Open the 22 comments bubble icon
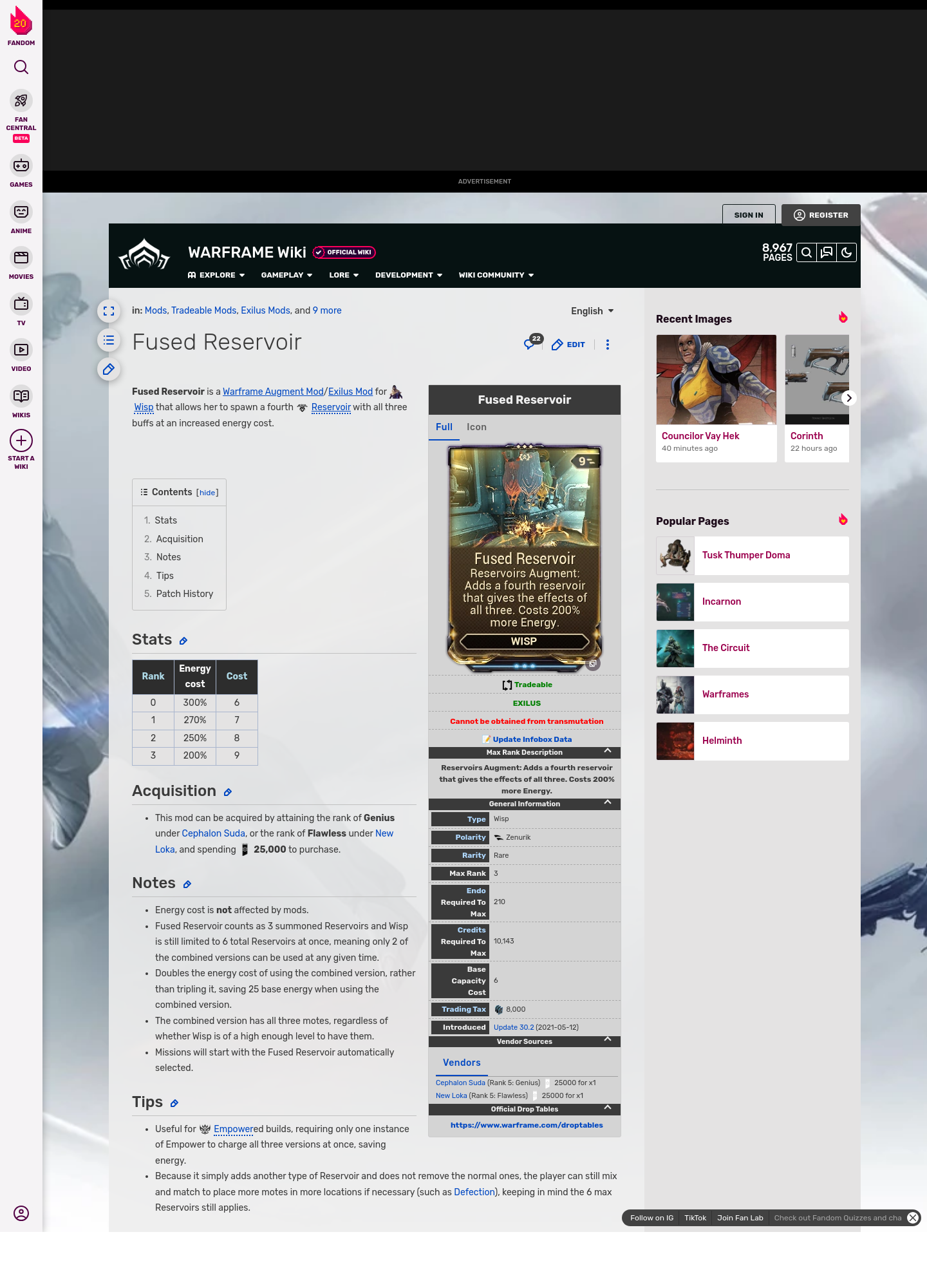Image resolution: width=927 pixels, height=1288 pixels. click(532, 343)
